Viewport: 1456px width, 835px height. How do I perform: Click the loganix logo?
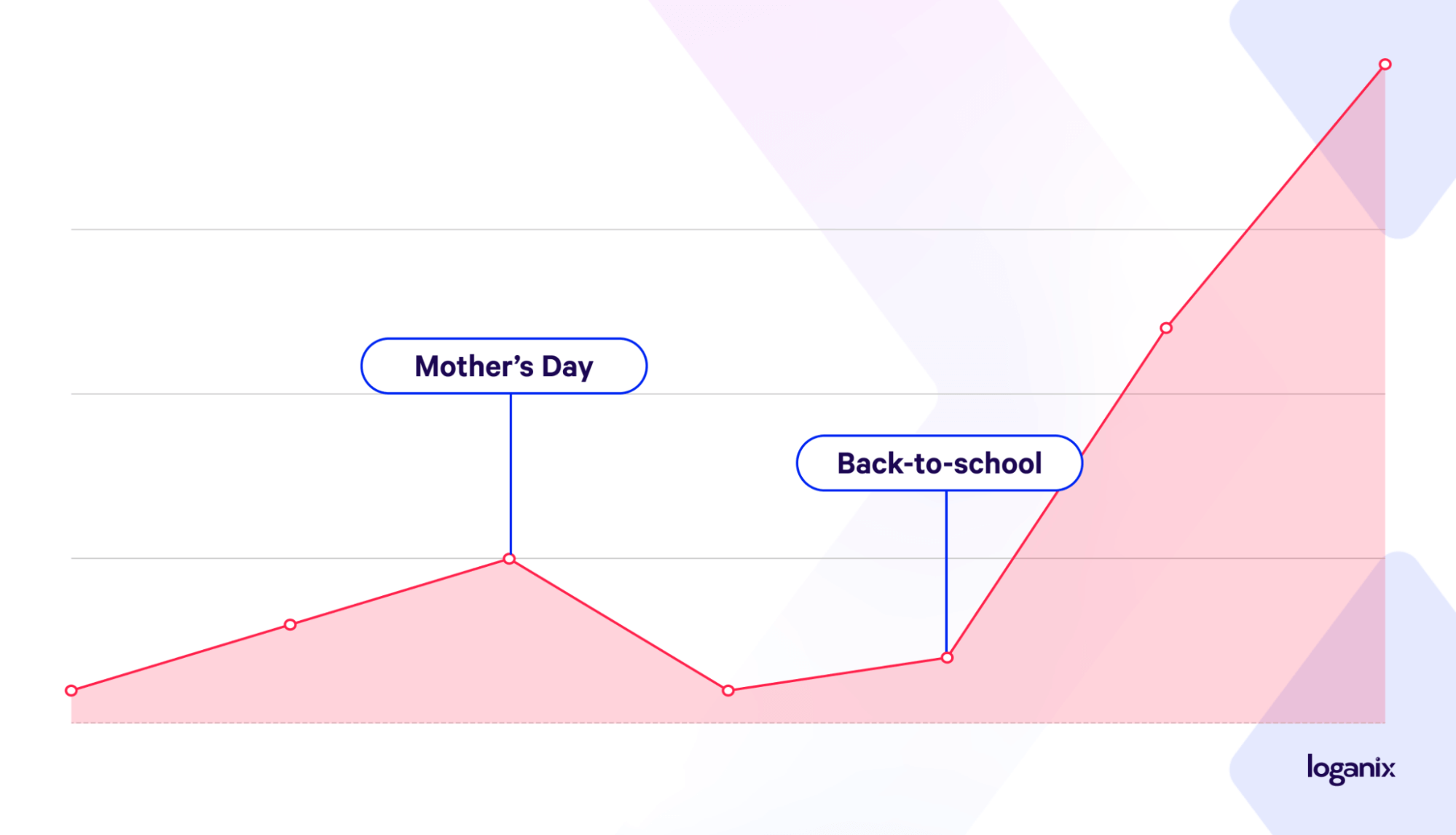point(1351,769)
